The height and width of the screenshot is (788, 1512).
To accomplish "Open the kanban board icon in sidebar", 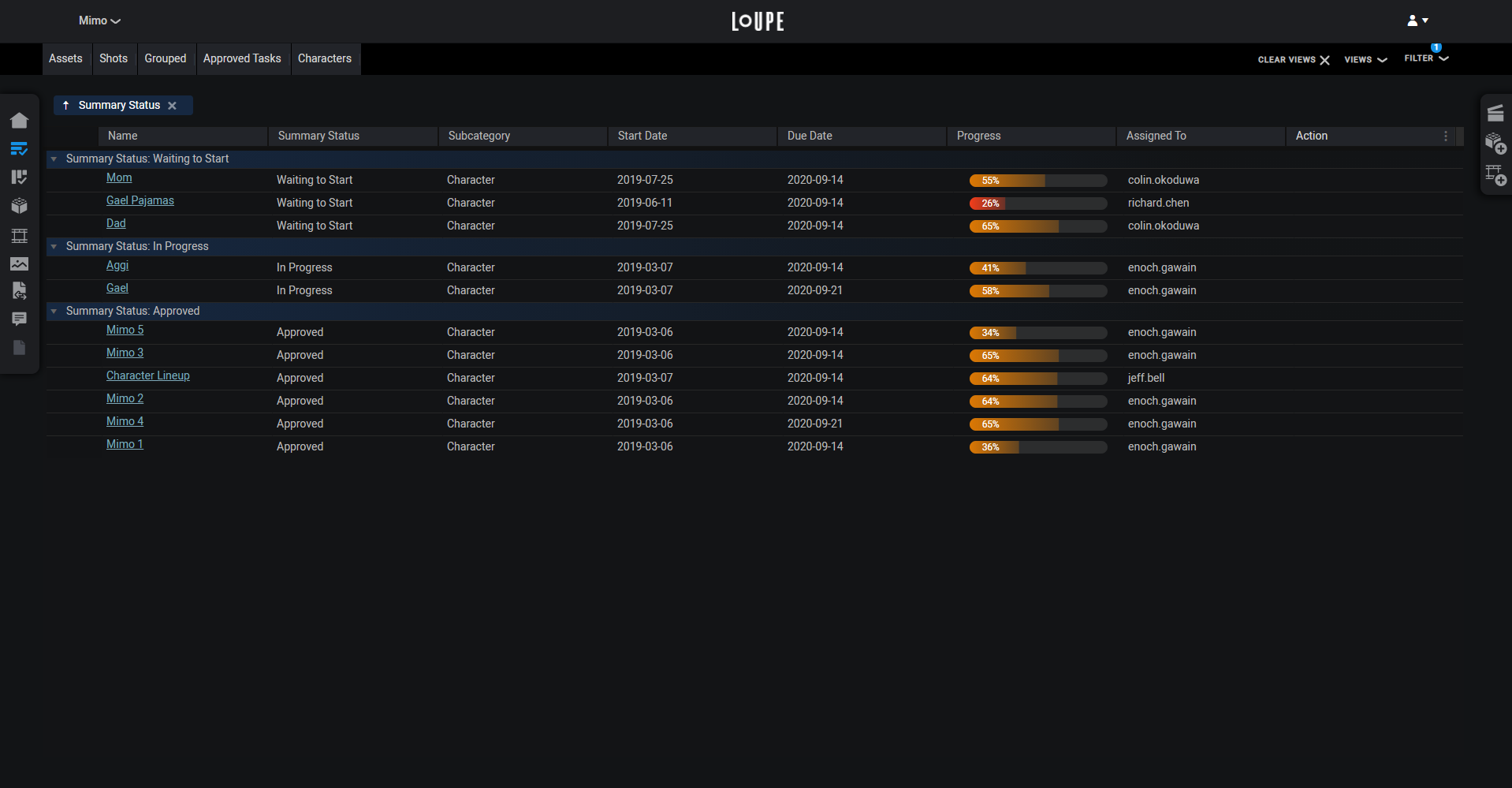I will click(20, 177).
